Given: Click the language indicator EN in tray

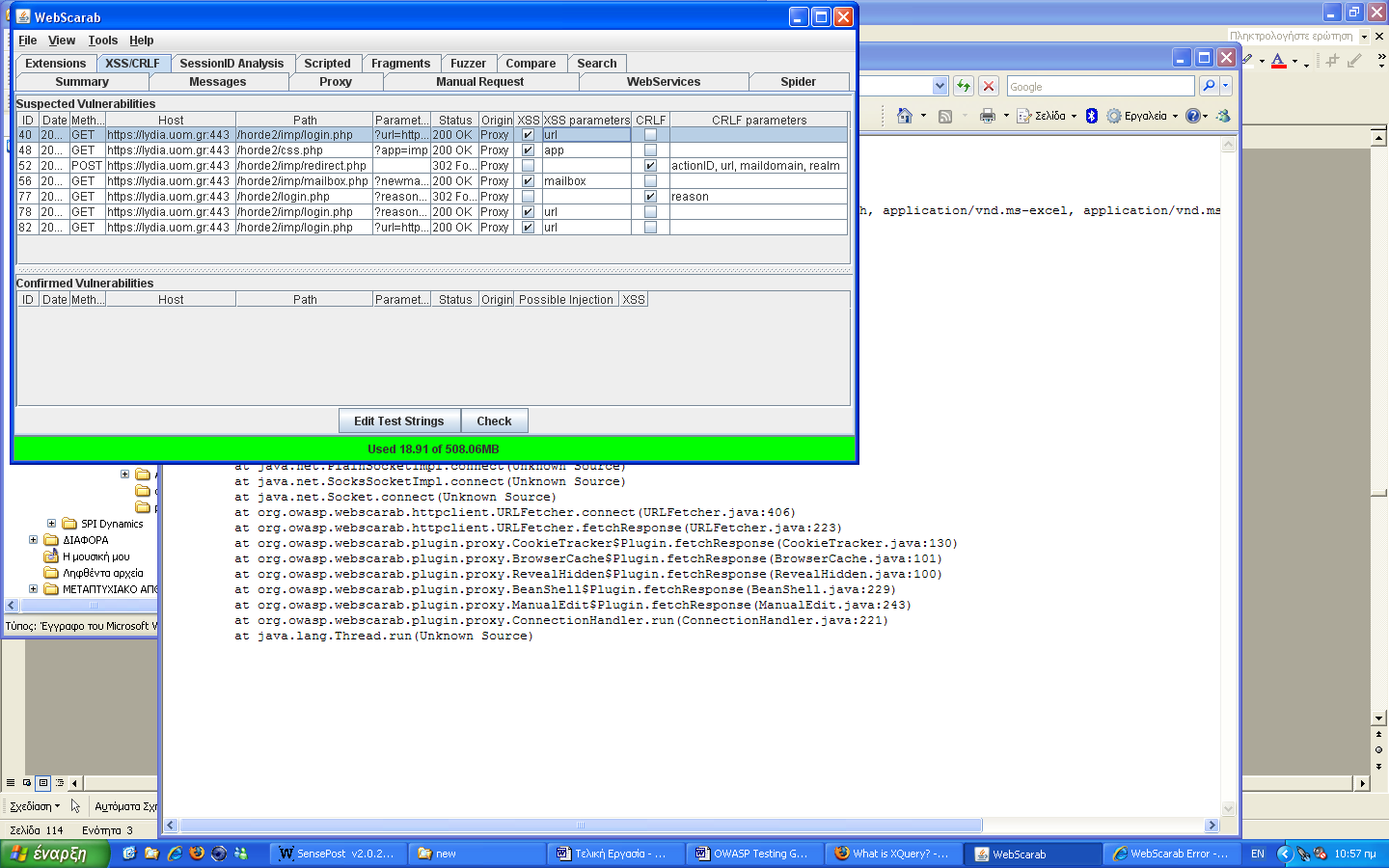Looking at the screenshot, I should [1258, 854].
